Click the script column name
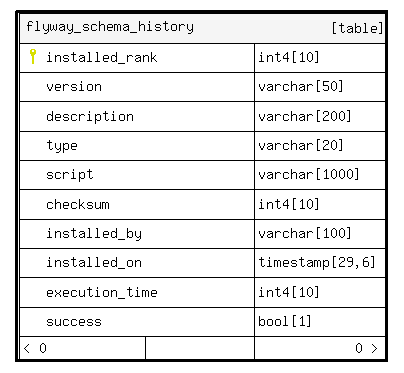Screen dimensions: 404x373 point(70,175)
